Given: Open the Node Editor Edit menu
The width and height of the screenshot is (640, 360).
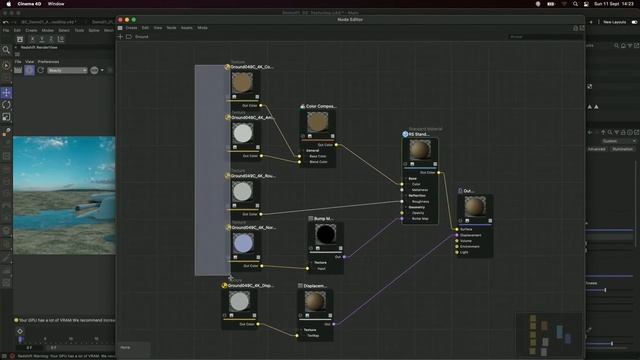Looking at the screenshot, I should point(145,28).
